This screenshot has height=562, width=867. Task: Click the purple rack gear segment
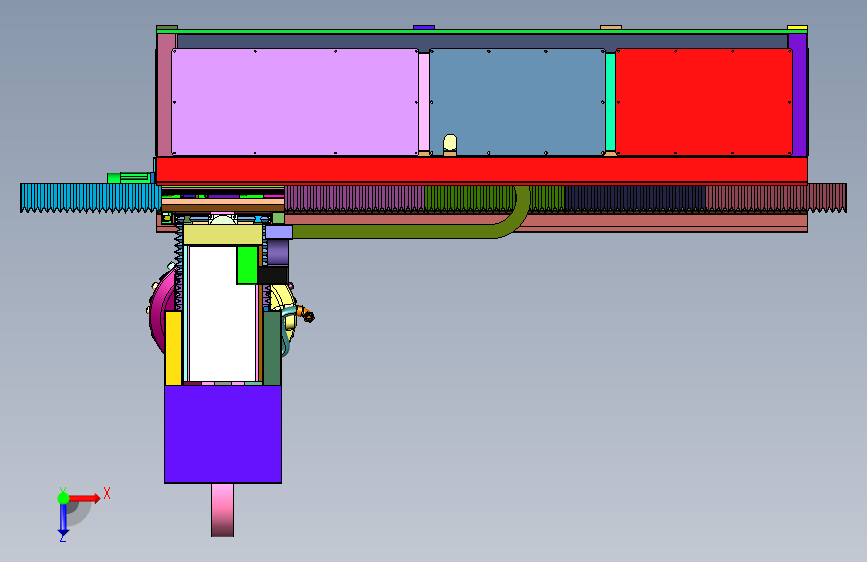pos(354,198)
